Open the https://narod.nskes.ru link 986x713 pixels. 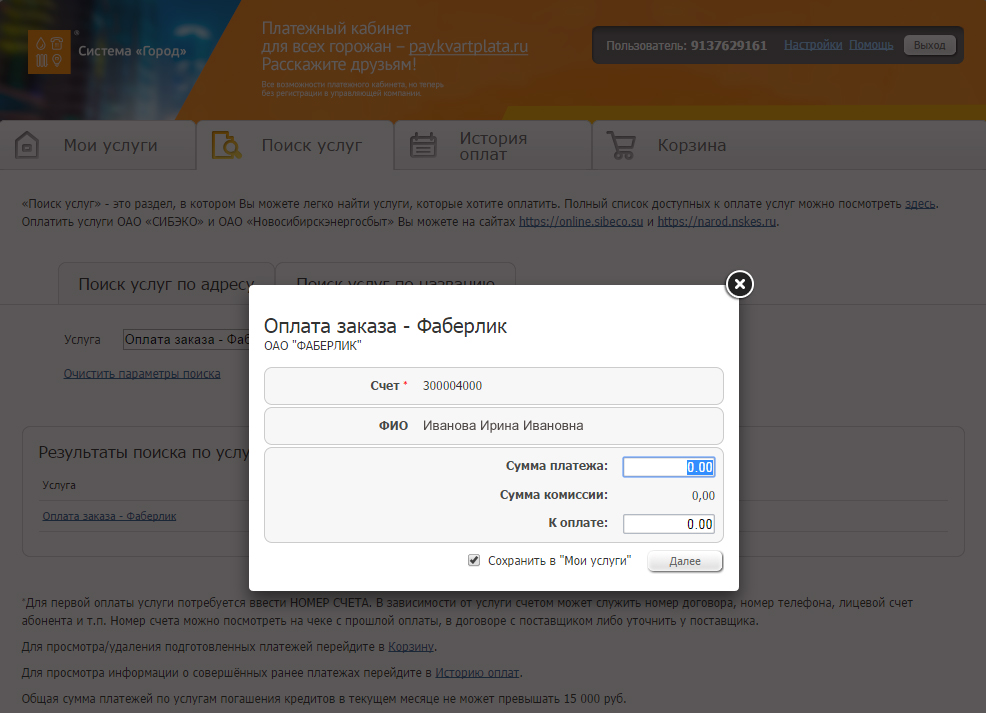(x=717, y=221)
